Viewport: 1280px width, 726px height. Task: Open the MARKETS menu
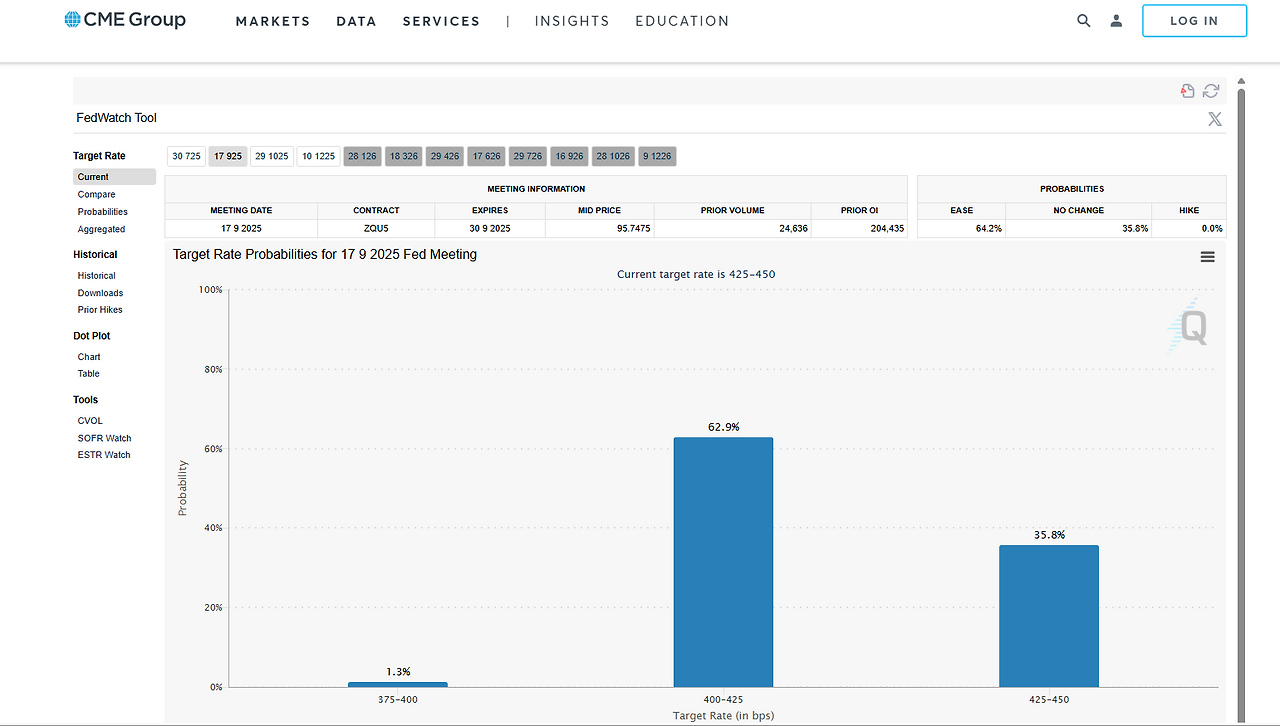pyautogui.click(x=273, y=21)
